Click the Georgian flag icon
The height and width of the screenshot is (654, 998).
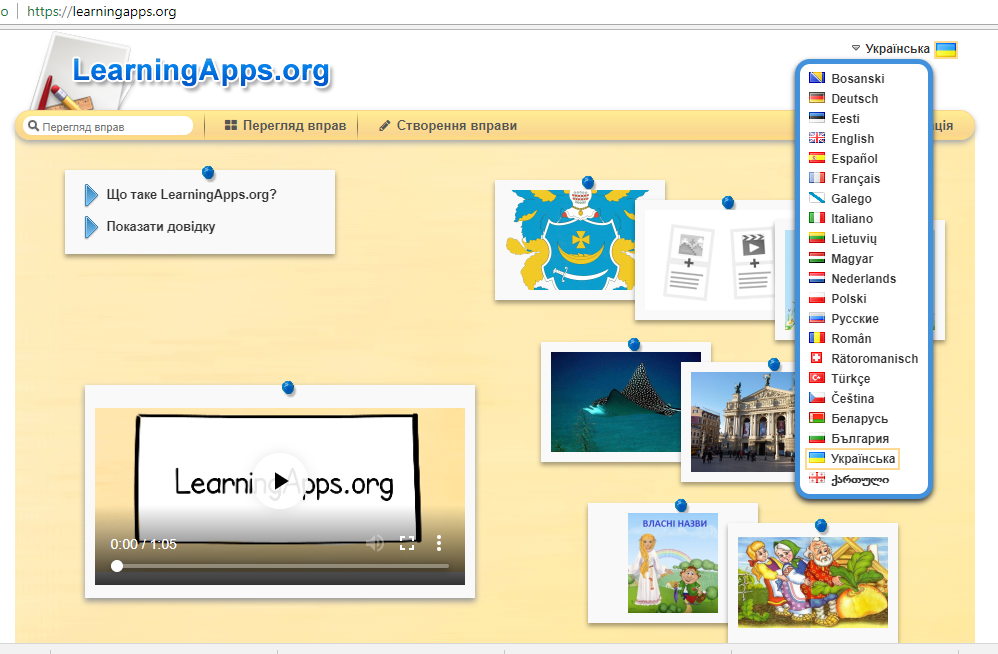pos(817,478)
